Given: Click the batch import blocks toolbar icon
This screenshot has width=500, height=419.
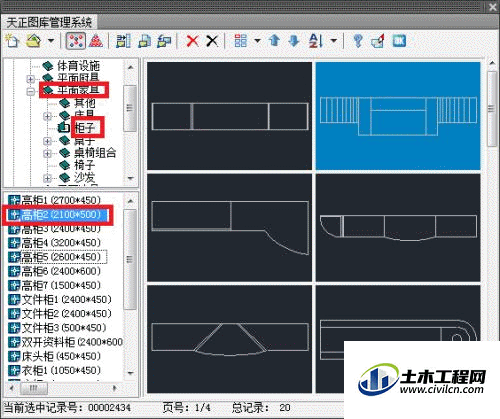Looking at the screenshot, I should [x=123, y=41].
